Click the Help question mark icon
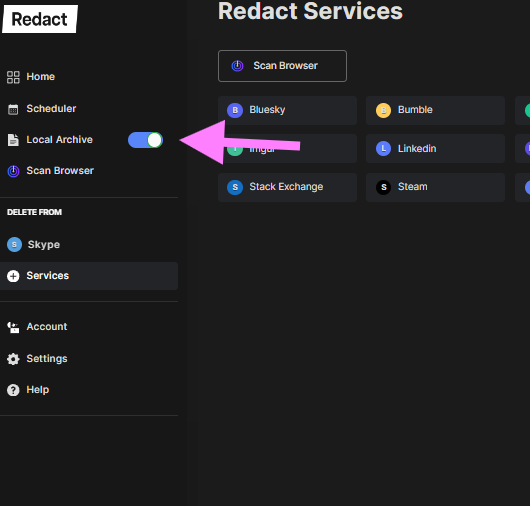 pyautogui.click(x=13, y=390)
